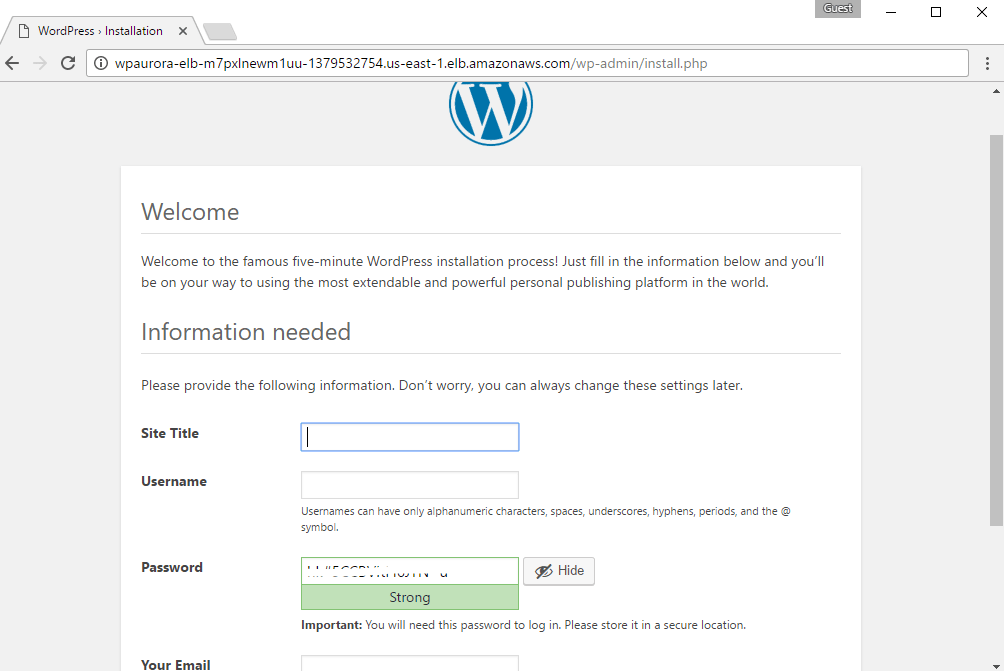Focus the Site Title field
Viewport: 1004px width, 671px height.
pyautogui.click(x=410, y=437)
